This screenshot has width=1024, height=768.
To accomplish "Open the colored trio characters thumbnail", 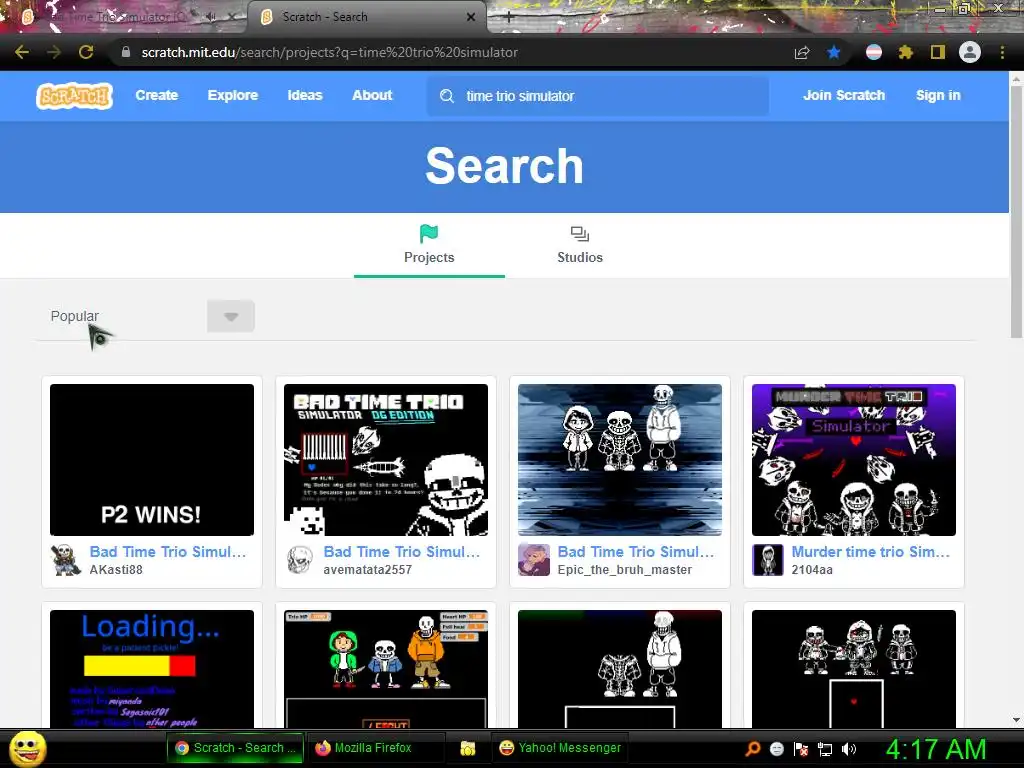I will [x=386, y=669].
